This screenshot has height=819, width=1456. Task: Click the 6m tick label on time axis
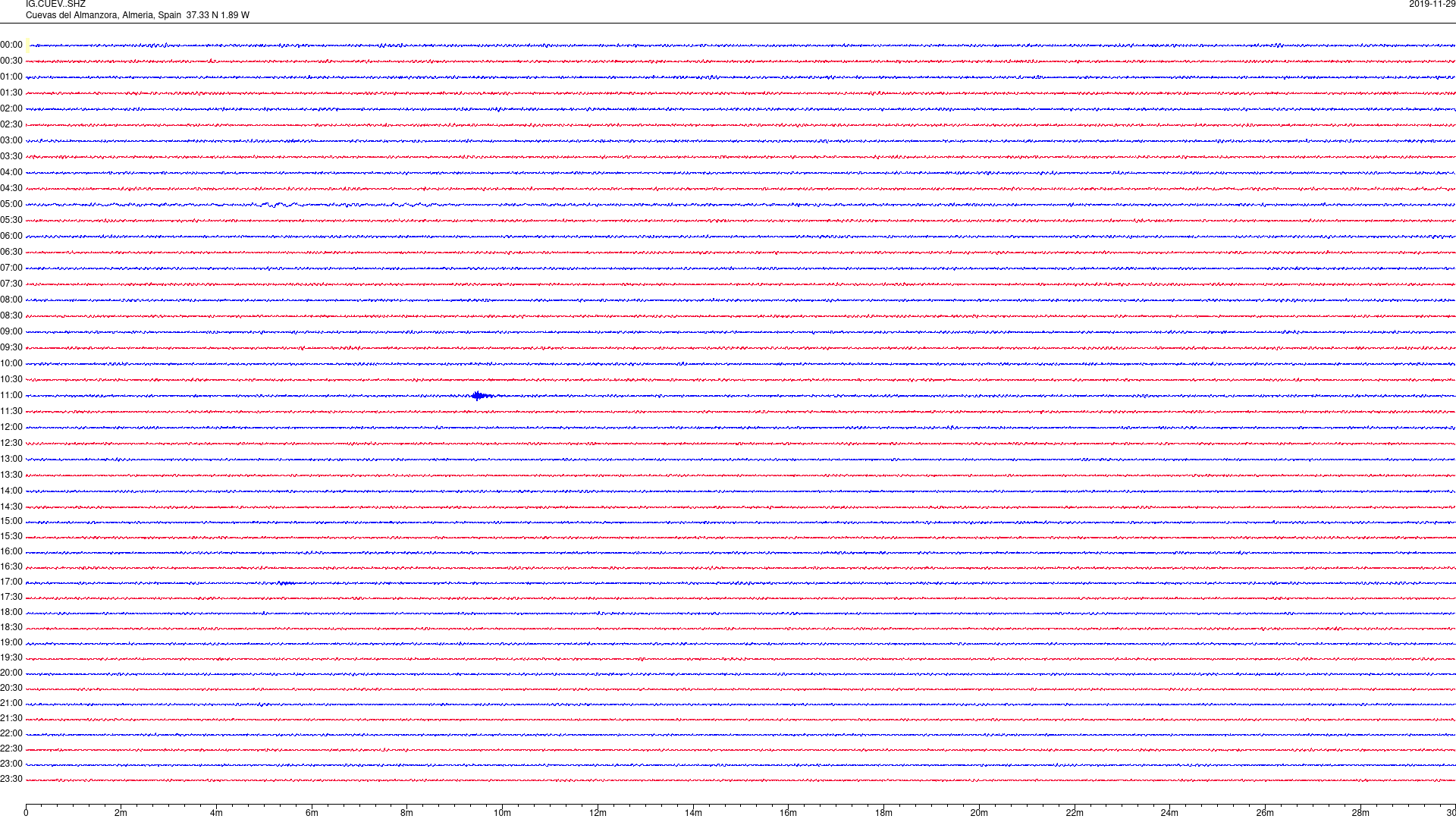pyautogui.click(x=312, y=813)
